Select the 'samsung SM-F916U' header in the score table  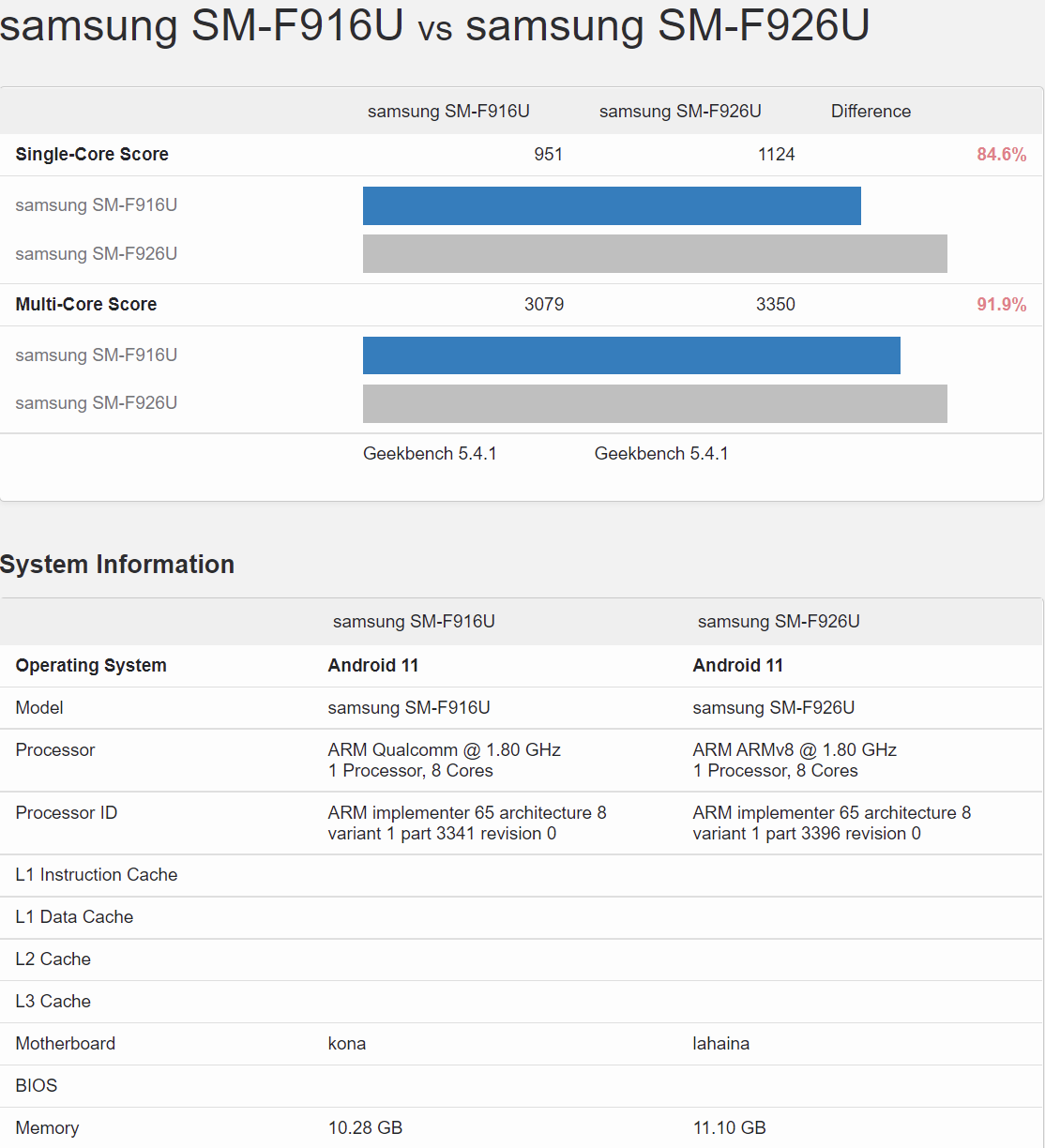(448, 112)
